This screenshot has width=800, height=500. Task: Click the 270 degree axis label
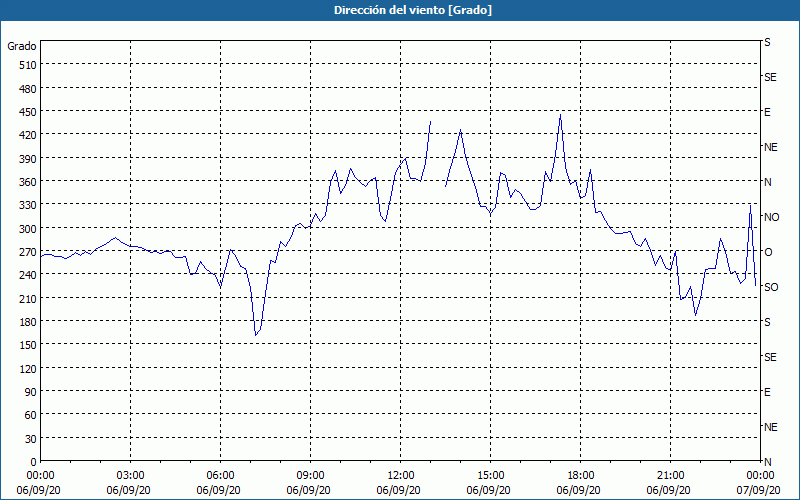(x=28, y=252)
